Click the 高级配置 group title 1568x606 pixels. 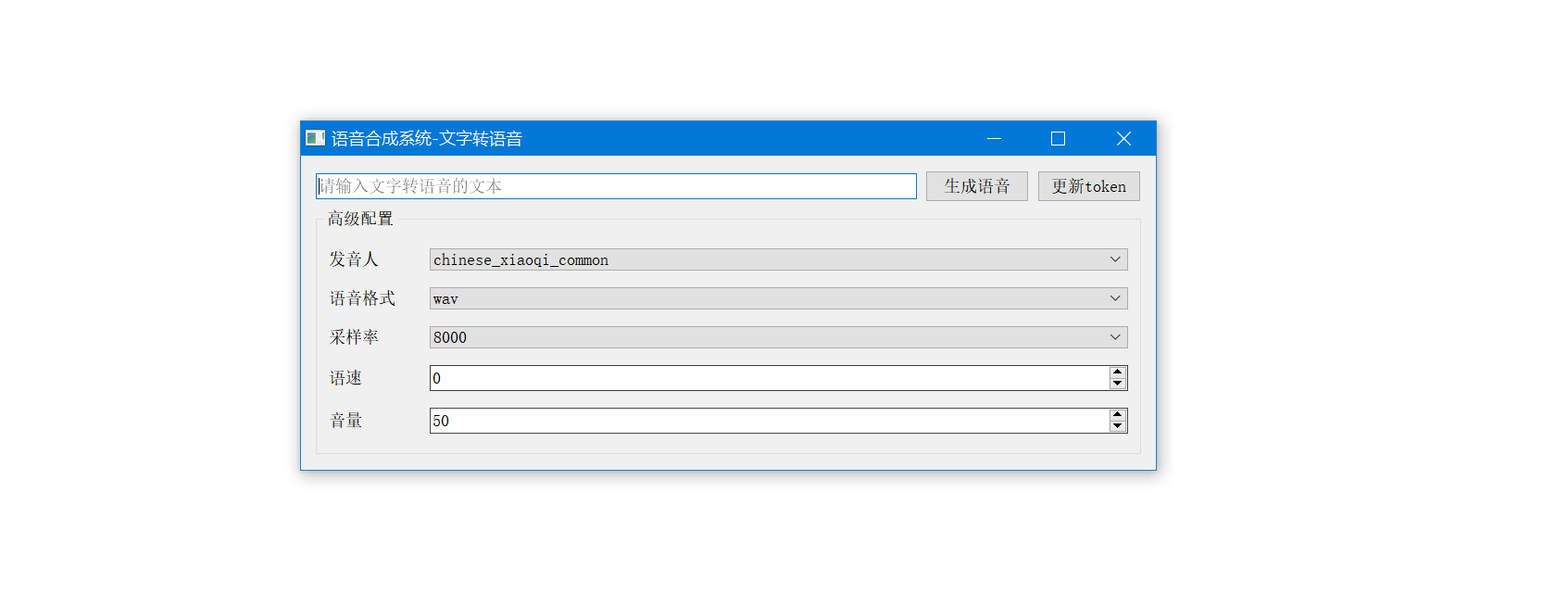[360, 219]
